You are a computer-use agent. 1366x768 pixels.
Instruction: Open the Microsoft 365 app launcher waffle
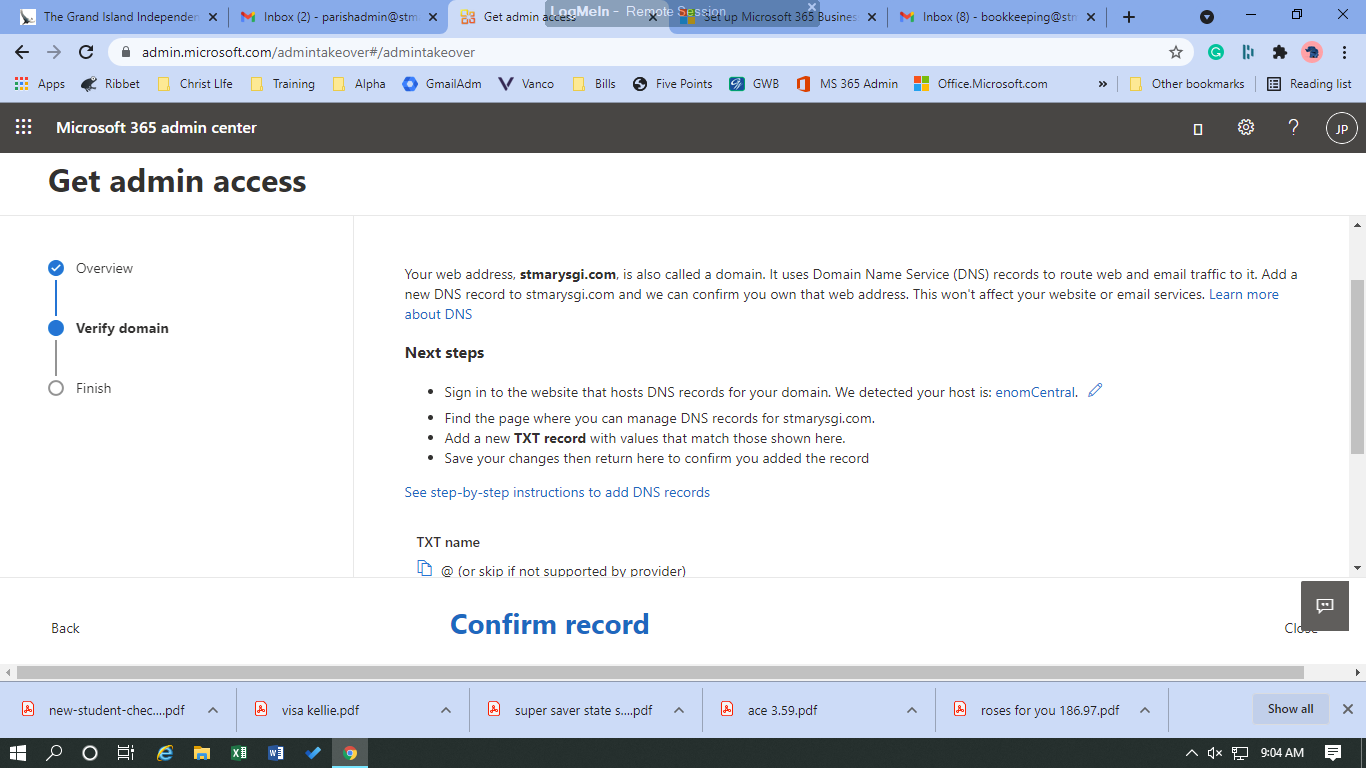[x=23, y=127]
